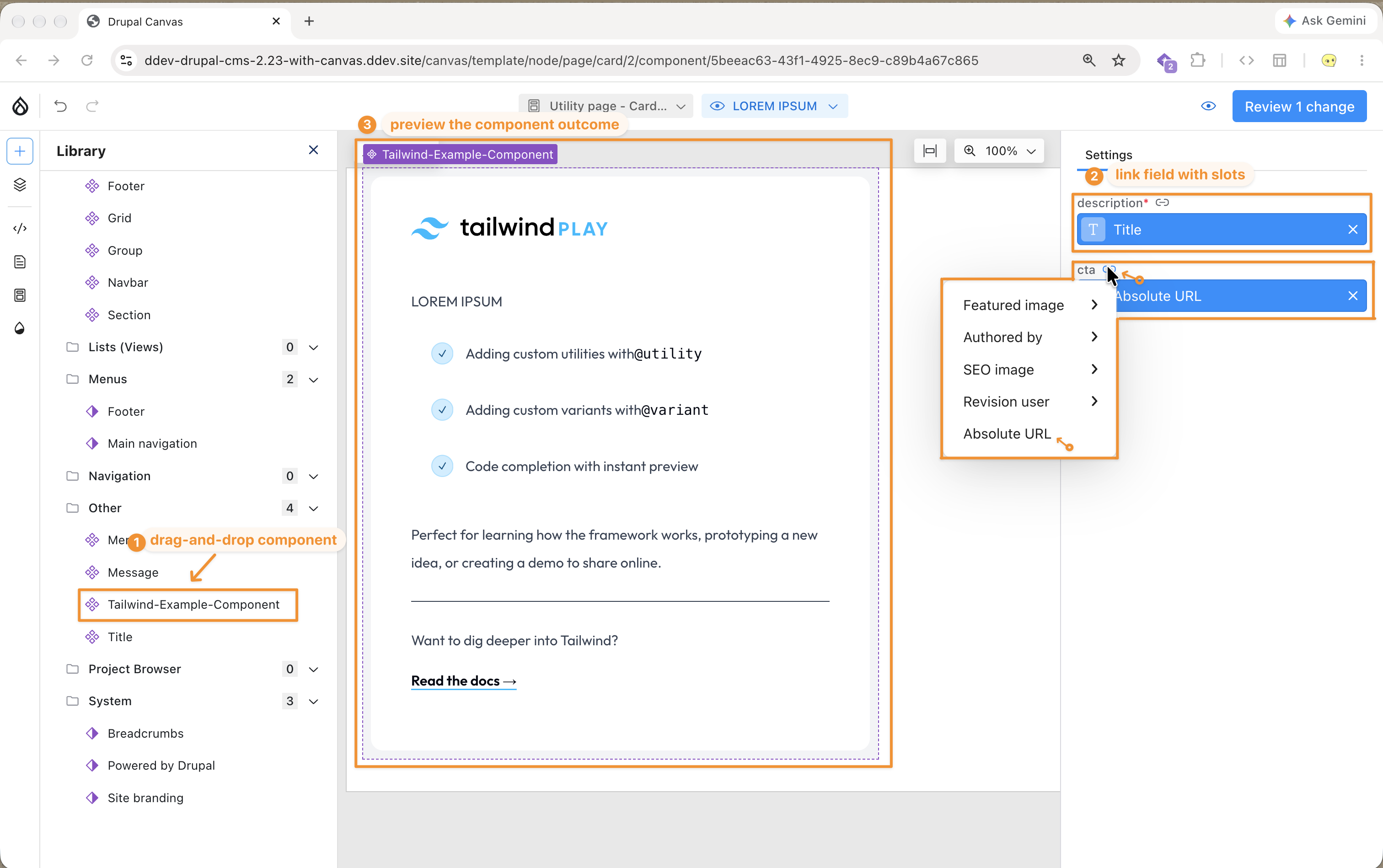Open the Layers panel icon

(x=20, y=184)
